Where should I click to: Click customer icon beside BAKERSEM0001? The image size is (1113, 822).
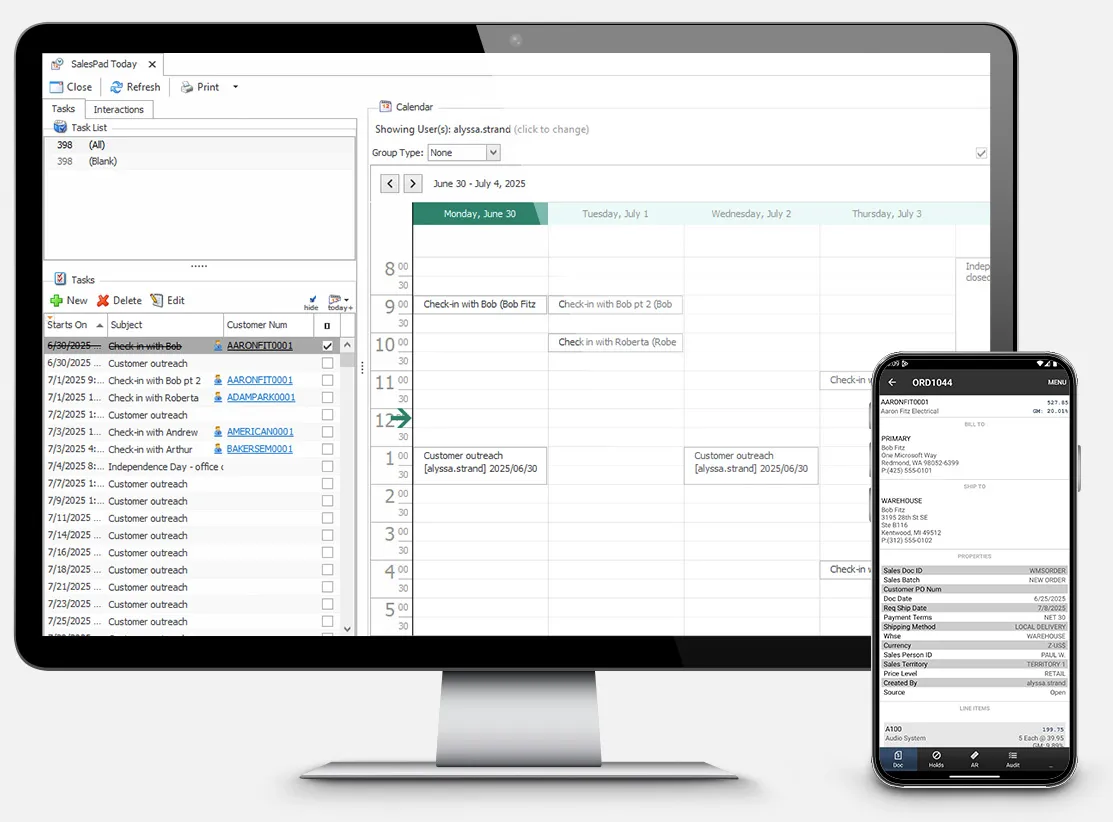[218, 449]
